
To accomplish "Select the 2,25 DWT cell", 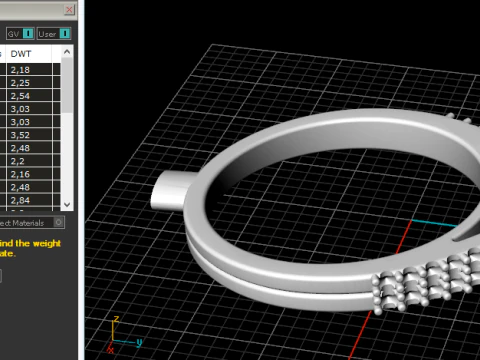I will point(29,83).
